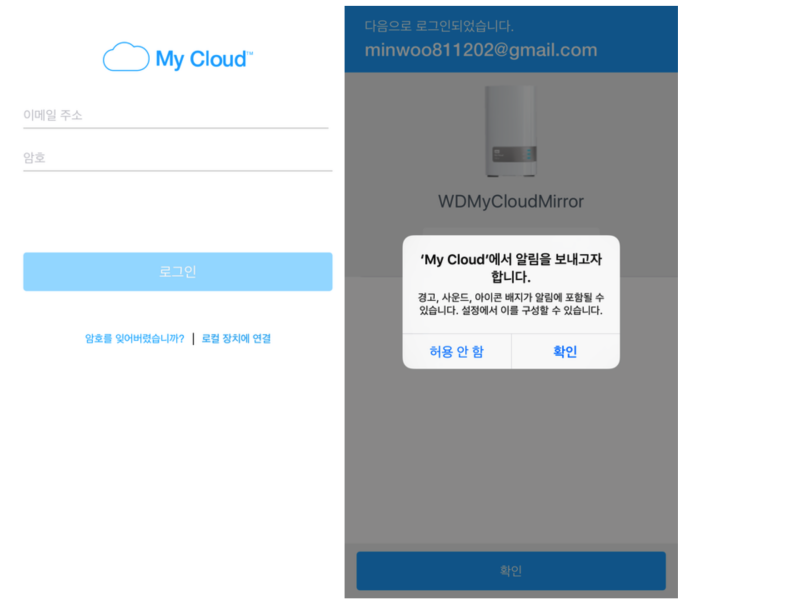Focus the password (암호) field

click(178, 158)
